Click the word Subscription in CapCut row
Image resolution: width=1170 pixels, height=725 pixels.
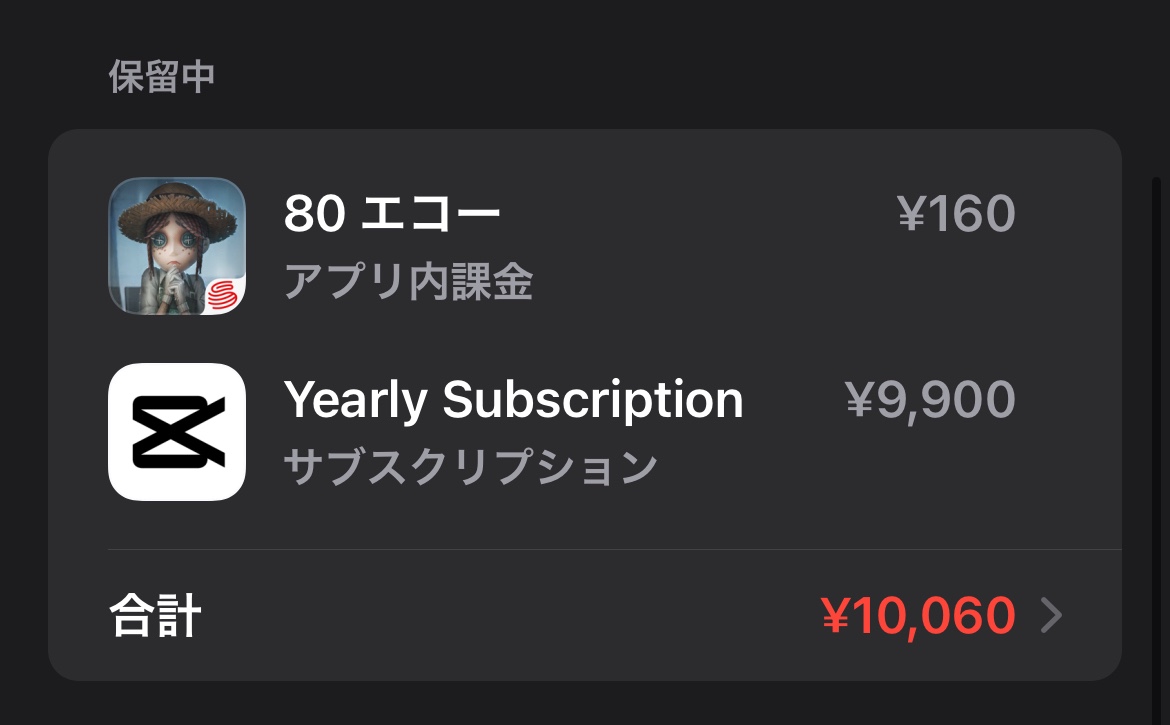(x=593, y=400)
